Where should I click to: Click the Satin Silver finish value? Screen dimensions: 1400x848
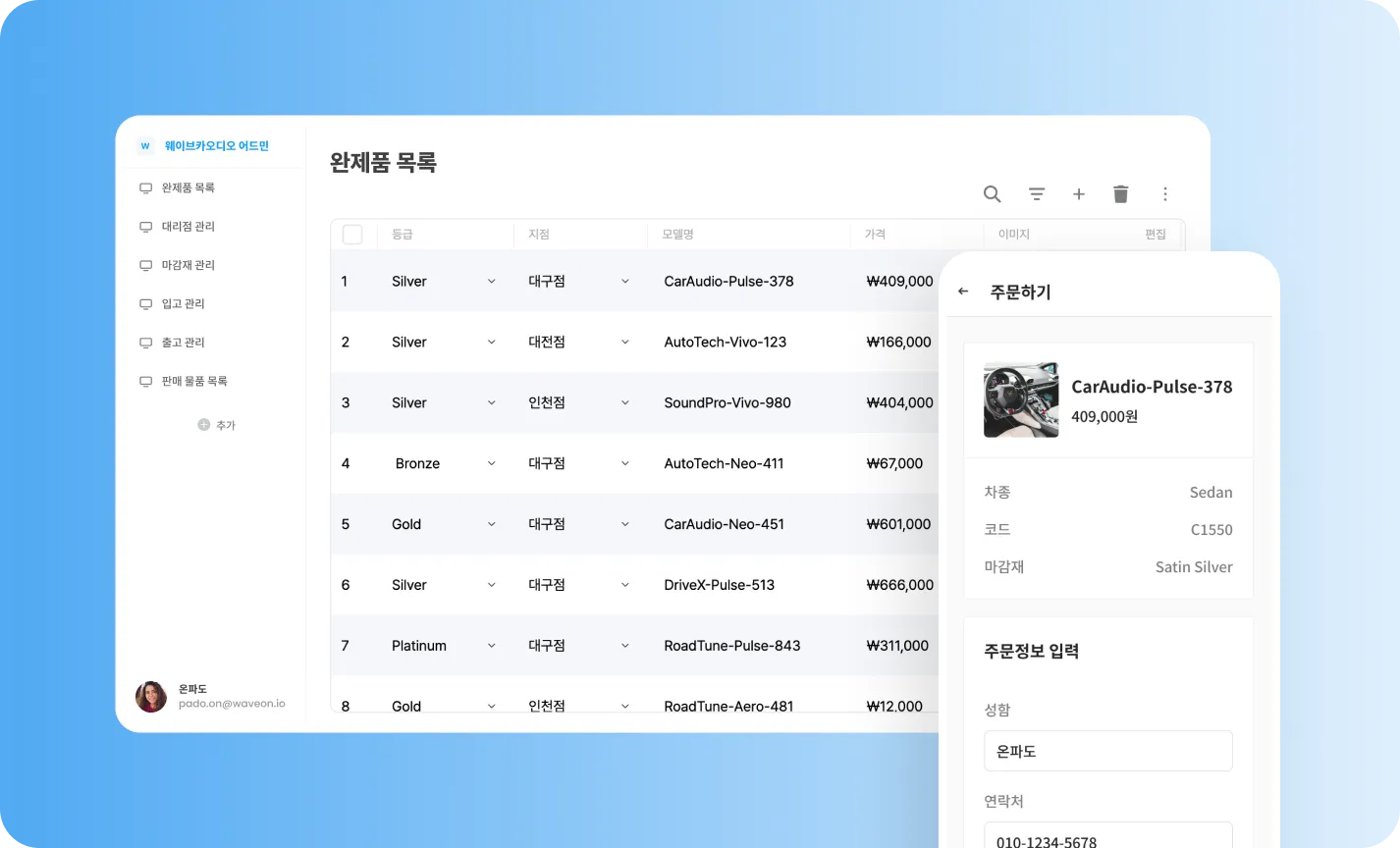(1194, 567)
